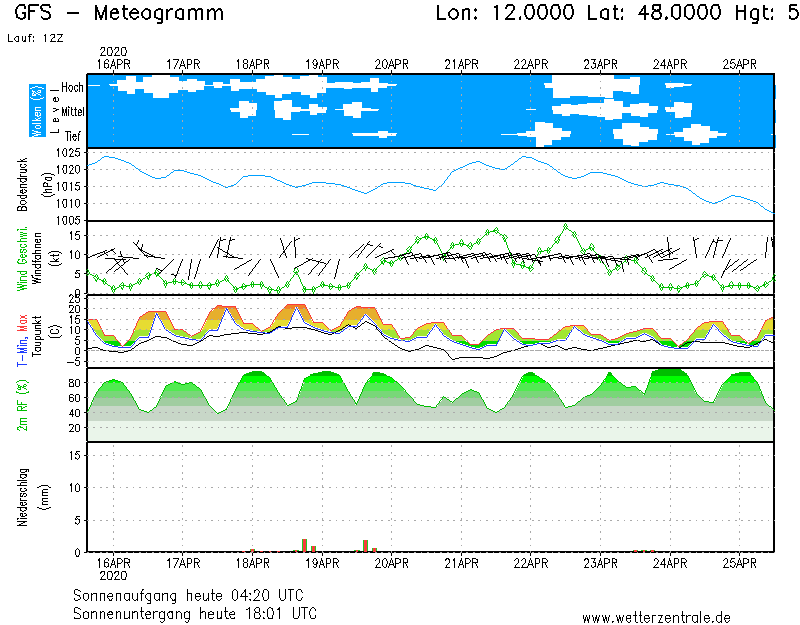
Task: Click the green 'Wind Geschw.' label
Action: click(22, 259)
